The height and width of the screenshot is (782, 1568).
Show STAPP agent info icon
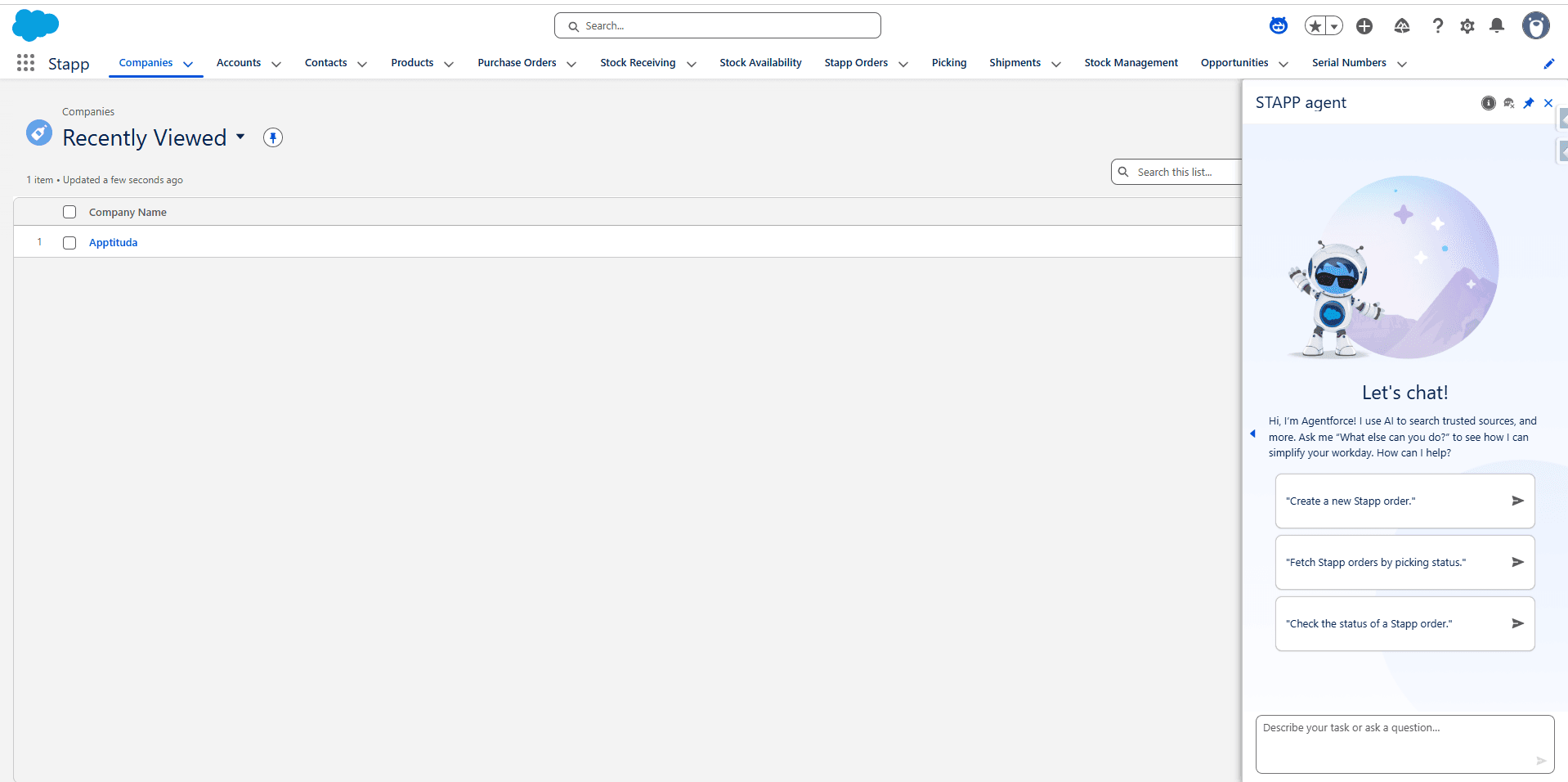pos(1489,103)
